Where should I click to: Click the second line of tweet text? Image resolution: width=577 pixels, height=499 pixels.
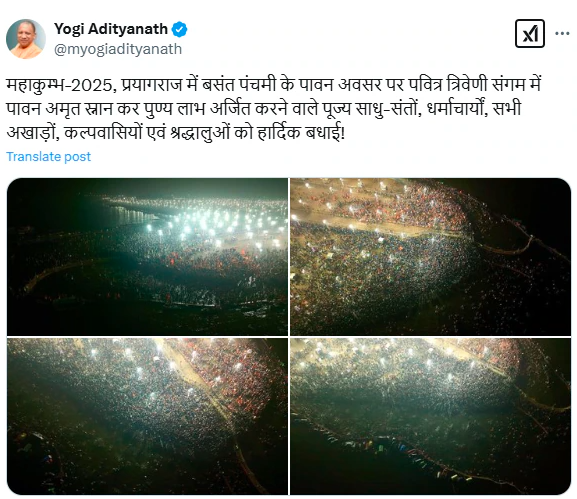coord(263,109)
